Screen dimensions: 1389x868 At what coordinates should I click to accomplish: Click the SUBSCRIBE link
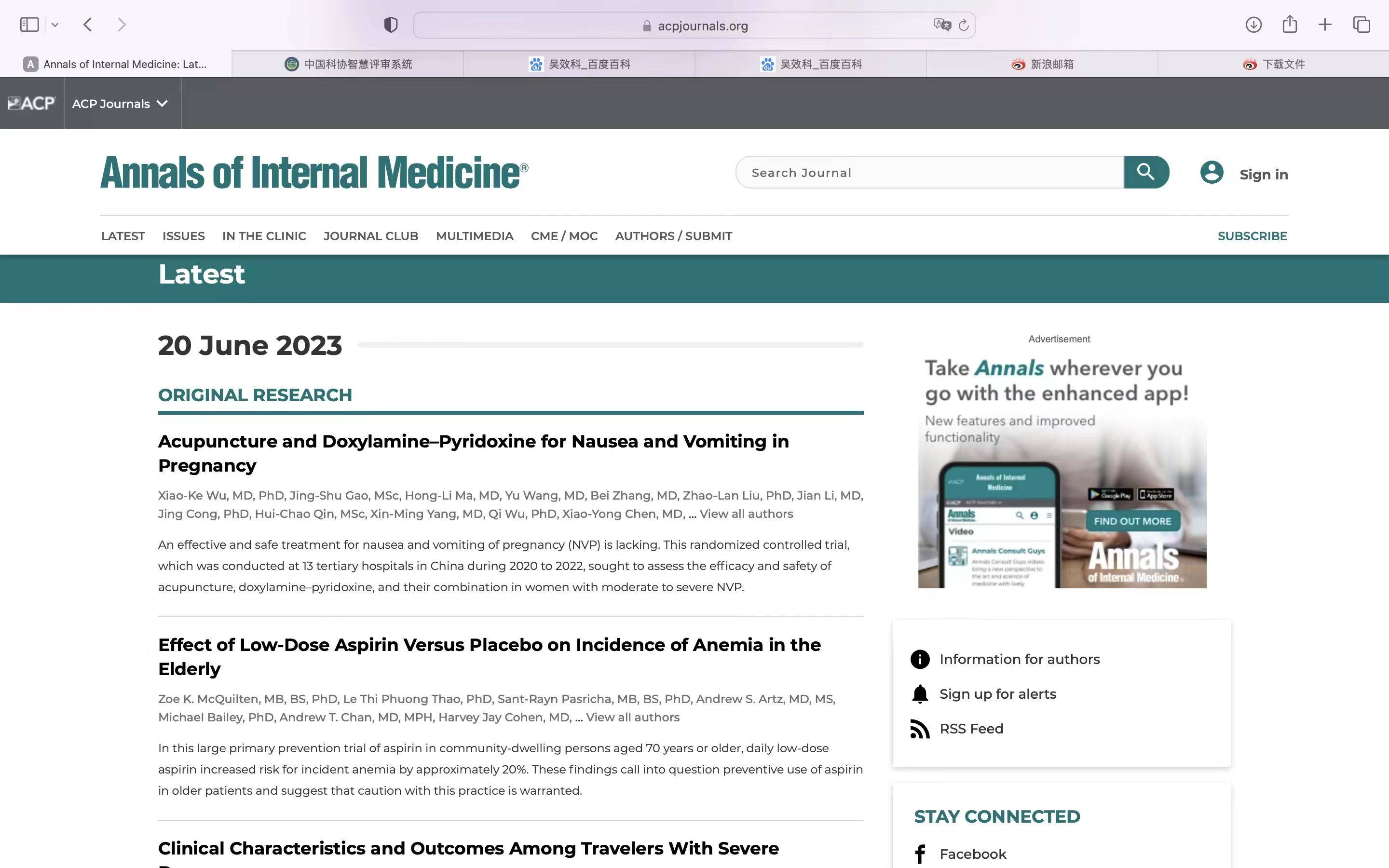point(1253,236)
